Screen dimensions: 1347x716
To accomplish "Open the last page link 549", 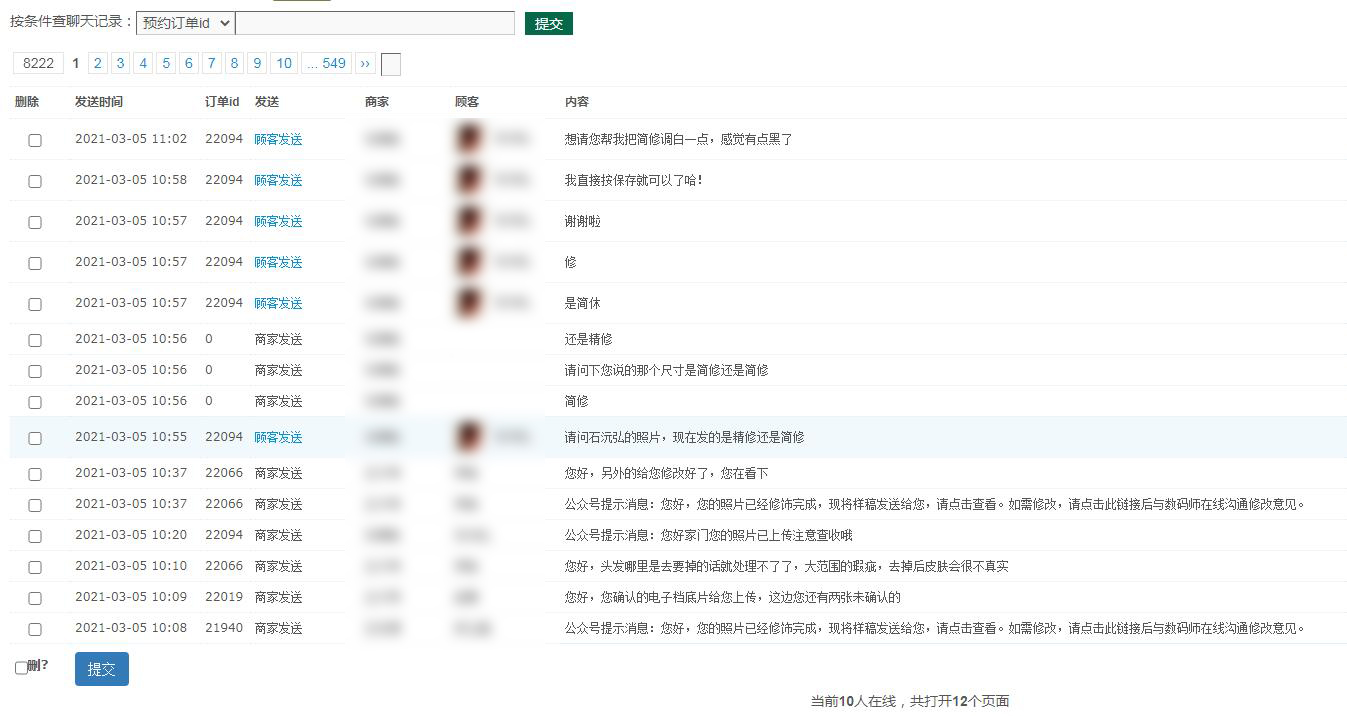I will point(326,64).
